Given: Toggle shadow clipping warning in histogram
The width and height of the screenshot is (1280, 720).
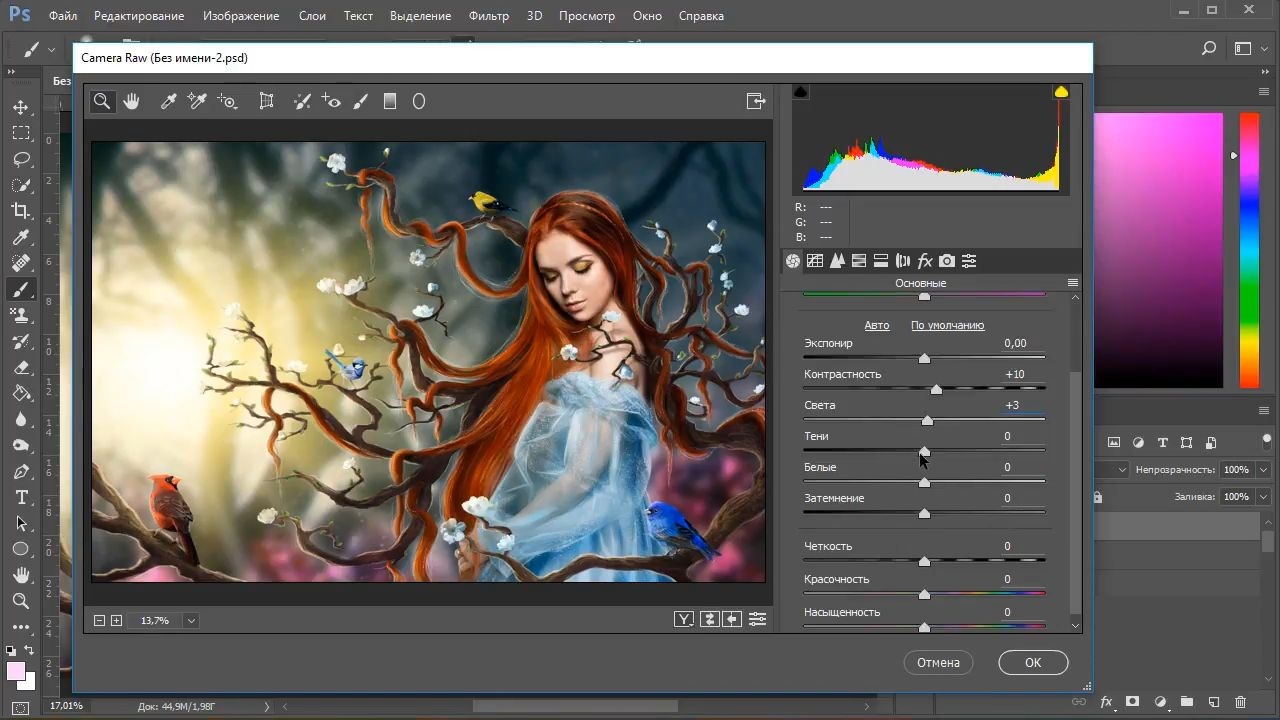Looking at the screenshot, I should tap(800, 92).
